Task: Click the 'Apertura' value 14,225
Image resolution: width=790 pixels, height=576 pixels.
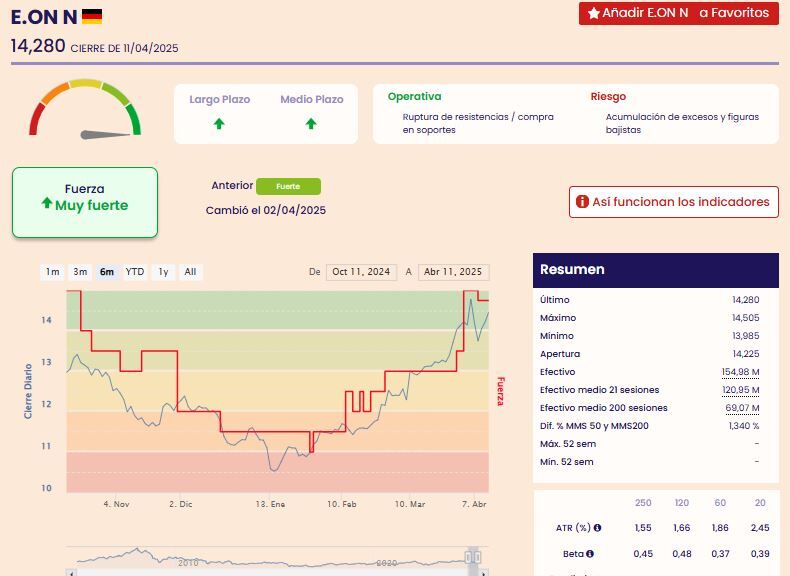Action: pos(746,354)
